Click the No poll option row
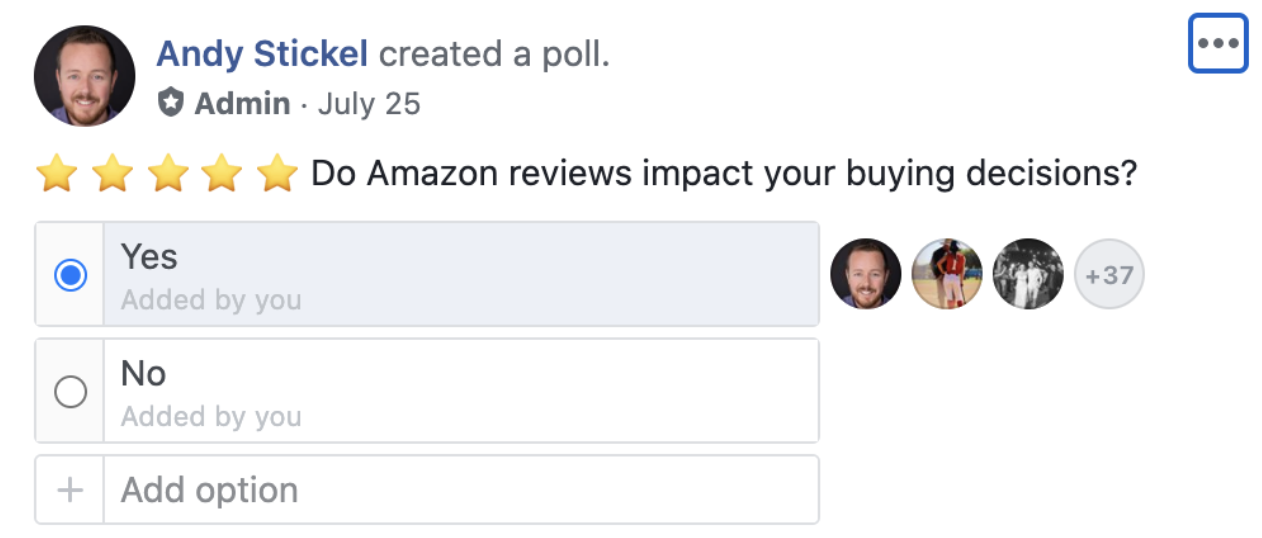The height and width of the screenshot is (538, 1262). tap(460, 391)
